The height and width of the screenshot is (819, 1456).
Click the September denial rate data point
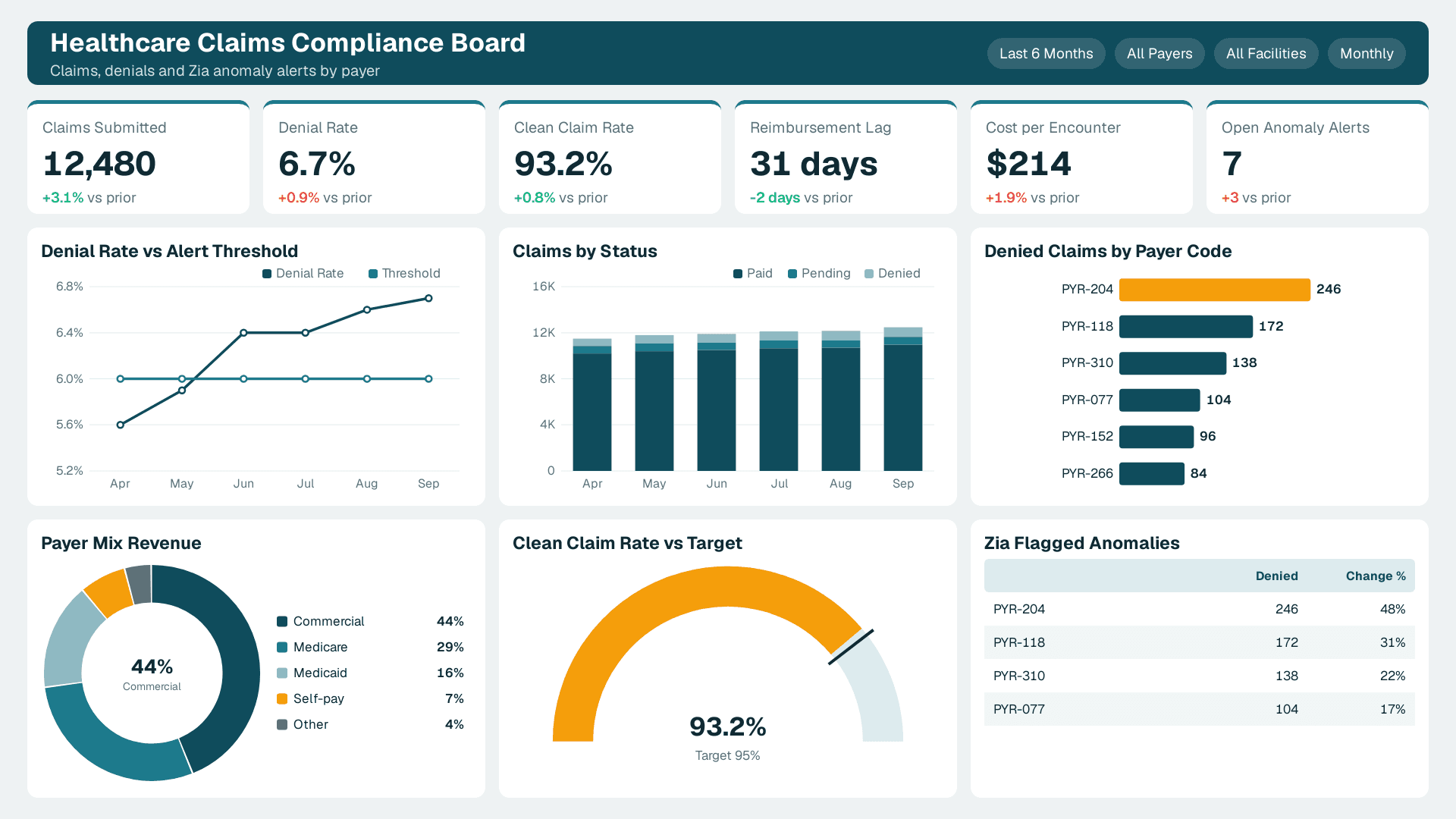click(x=428, y=299)
